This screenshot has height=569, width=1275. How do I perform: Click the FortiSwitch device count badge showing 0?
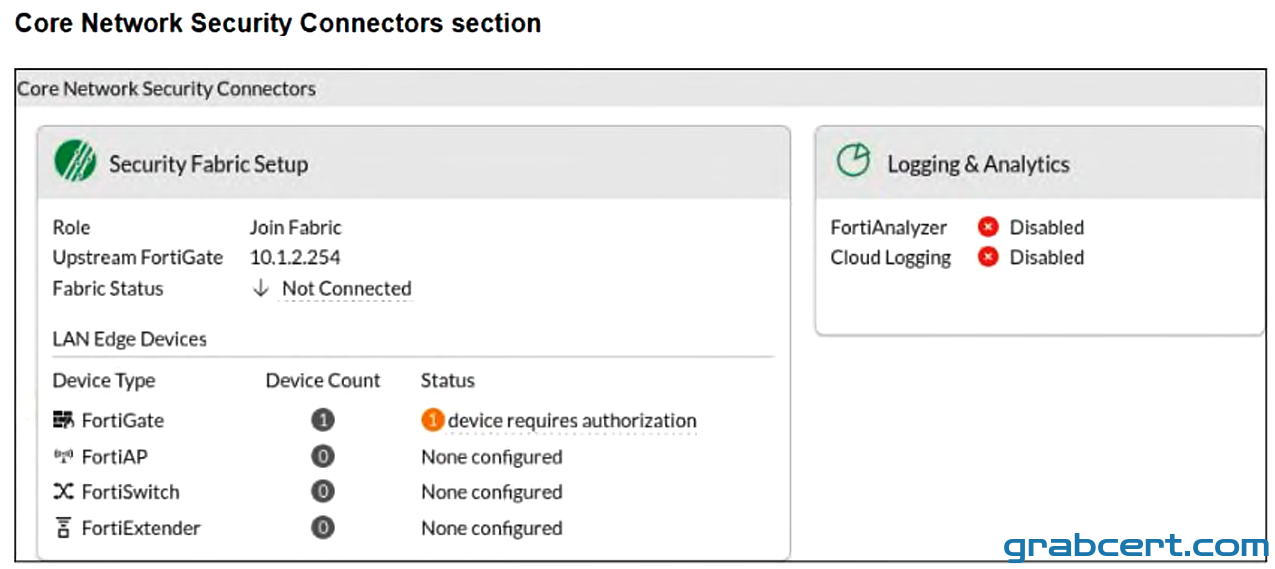(322, 491)
